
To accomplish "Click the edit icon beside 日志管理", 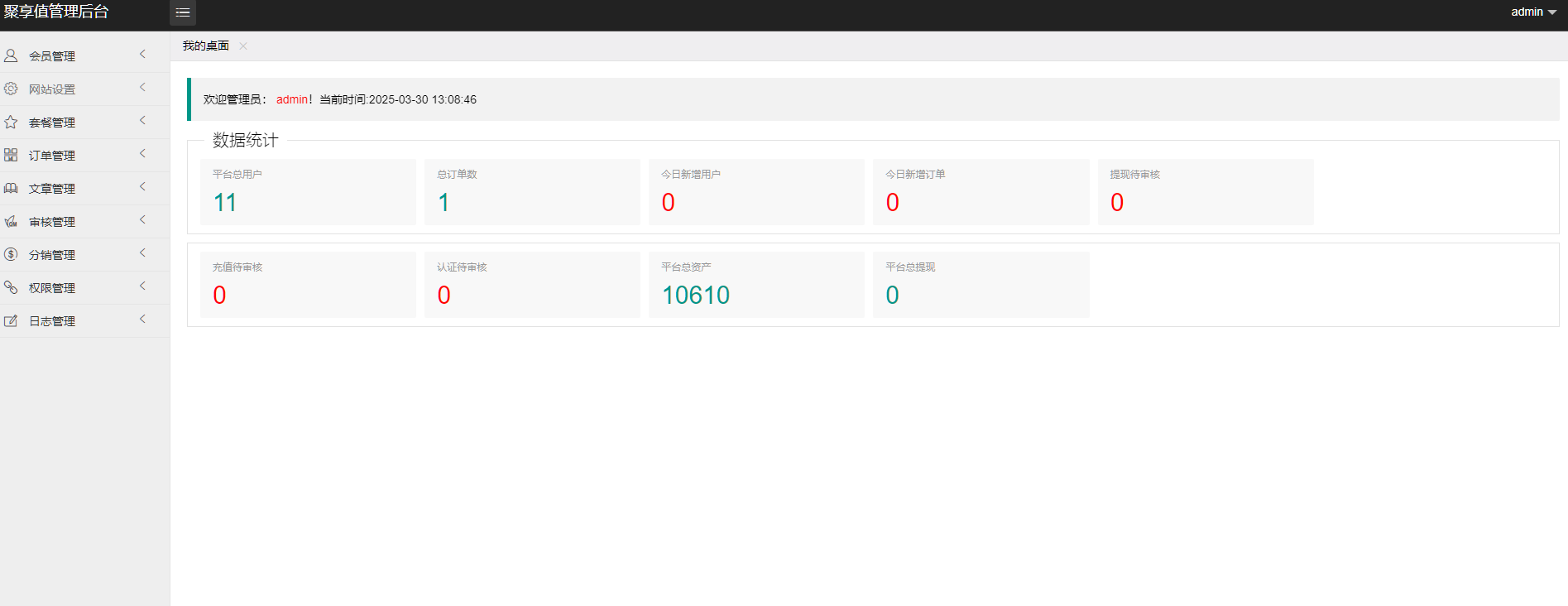I will coord(11,320).
